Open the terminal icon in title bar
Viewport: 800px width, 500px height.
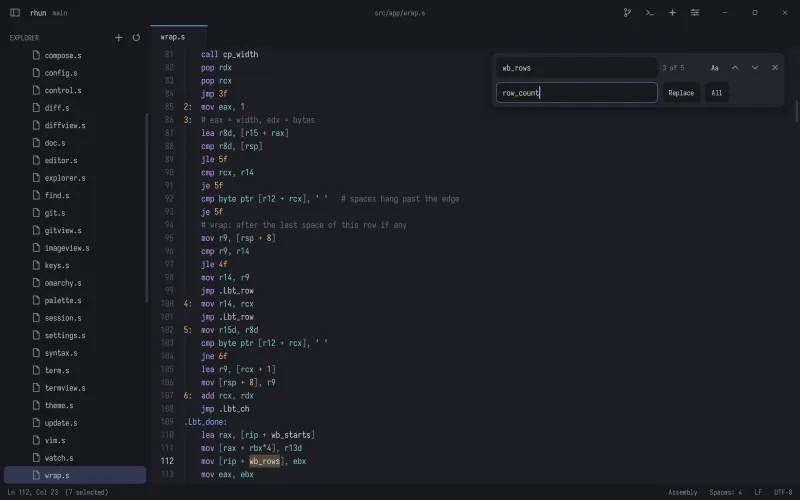tap(649, 13)
